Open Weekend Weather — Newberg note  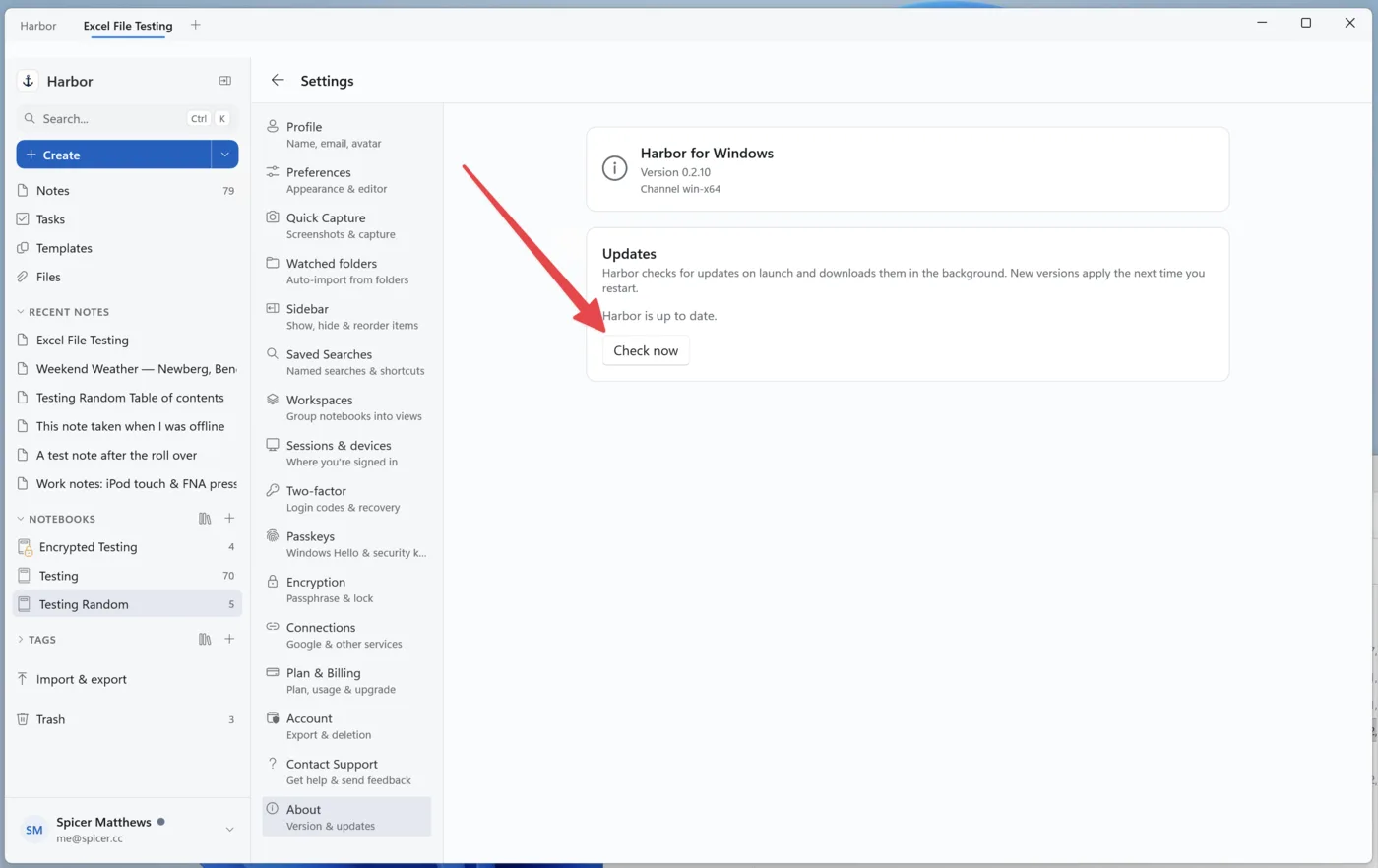pos(127,369)
